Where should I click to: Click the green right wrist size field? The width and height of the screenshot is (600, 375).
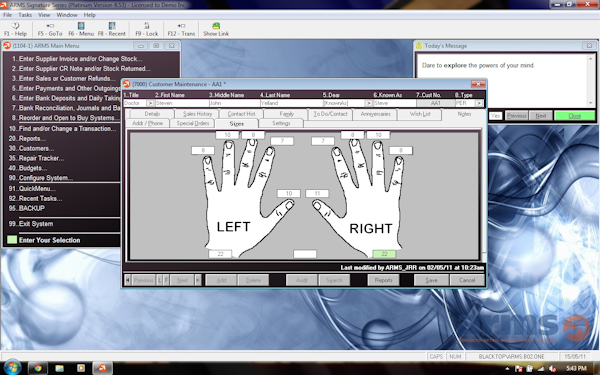pos(384,254)
